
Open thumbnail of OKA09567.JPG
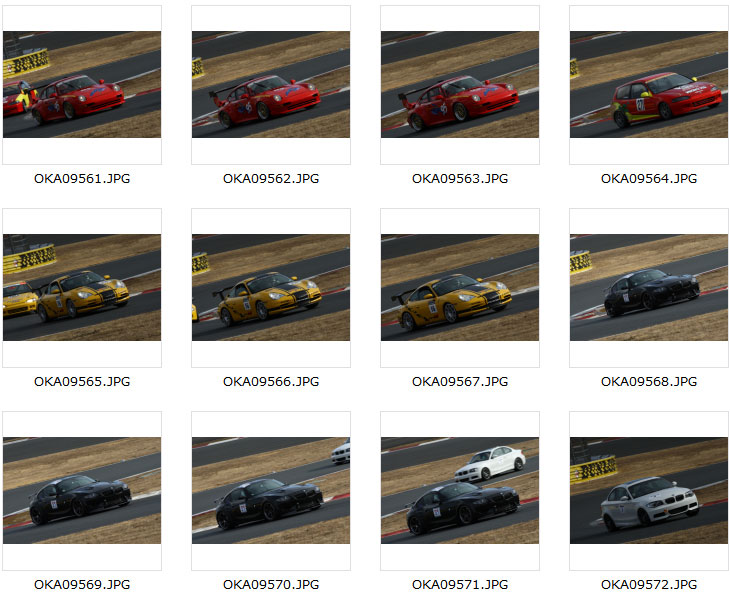point(460,287)
